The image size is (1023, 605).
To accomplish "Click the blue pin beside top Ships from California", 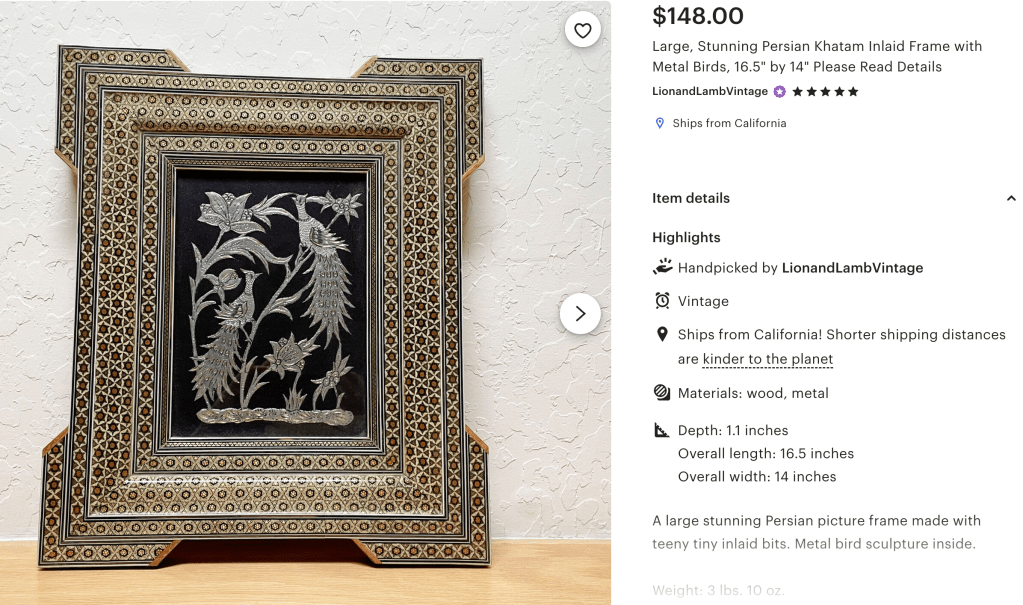I will click(x=660, y=123).
